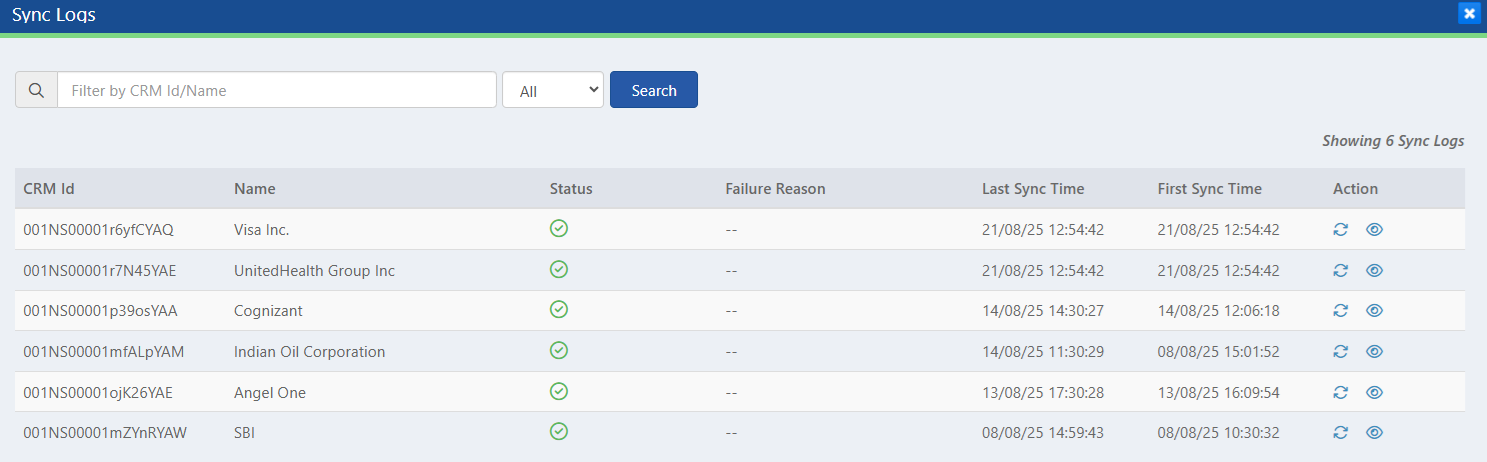Click the Action column header
1487x462 pixels.
pyautogui.click(x=1355, y=188)
